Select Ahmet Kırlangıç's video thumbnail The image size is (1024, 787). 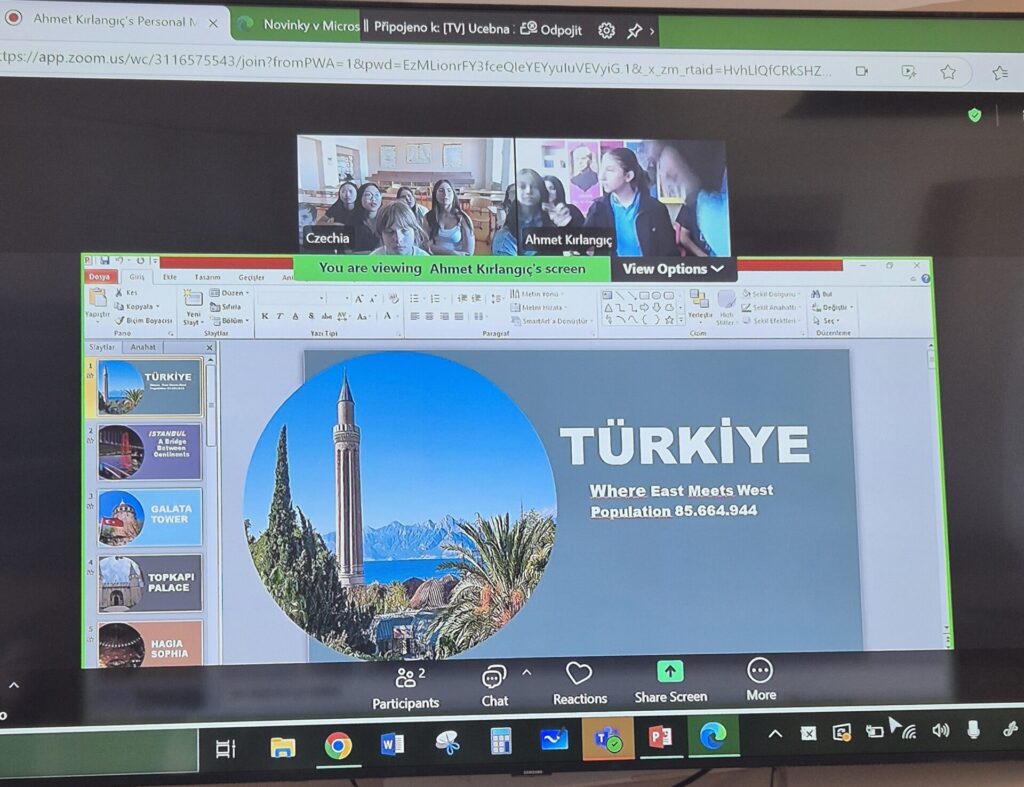(623, 198)
